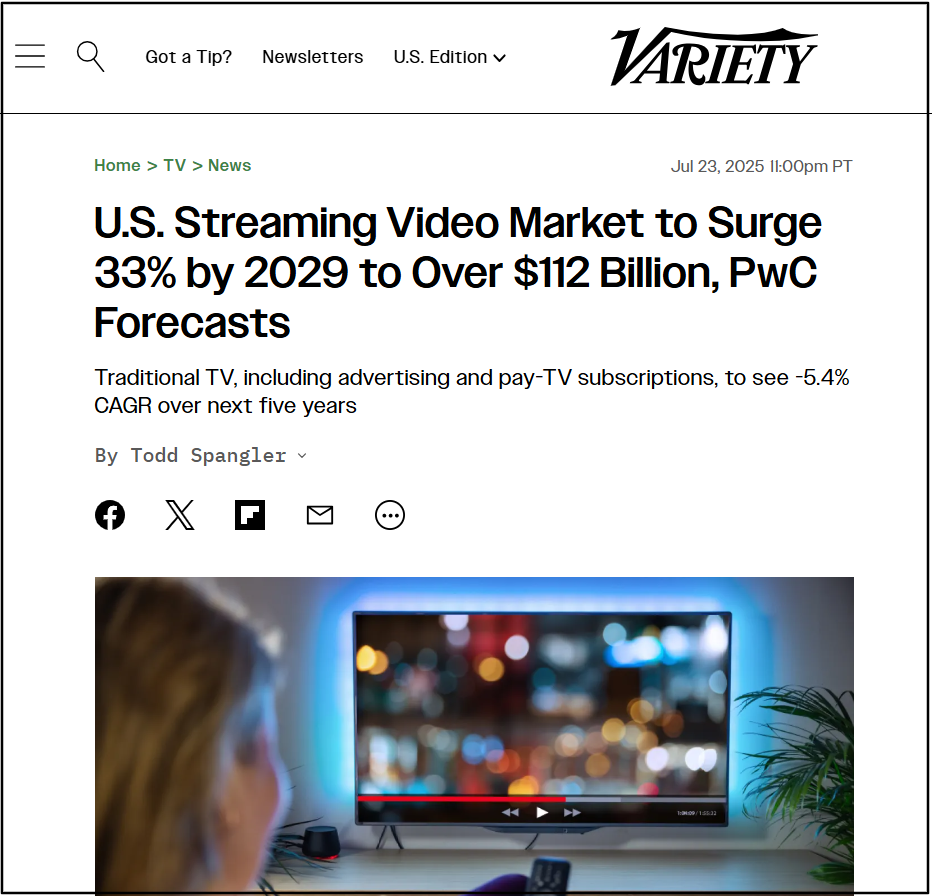Image resolution: width=932 pixels, height=896 pixels.
Task: Click the streaming market article headline
Action: [x=458, y=272]
